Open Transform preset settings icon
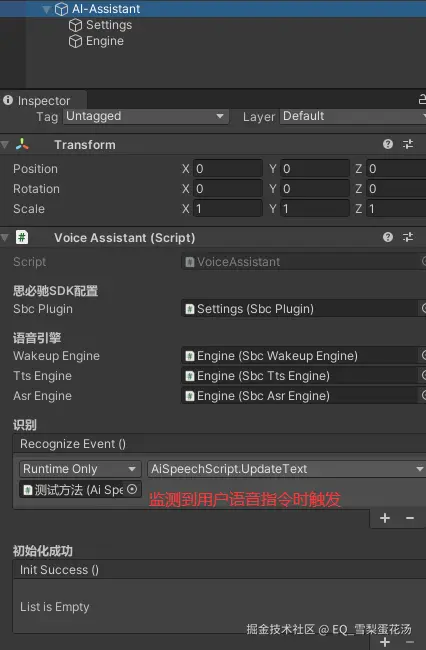Screen dimensions: 426x650 [408, 144]
